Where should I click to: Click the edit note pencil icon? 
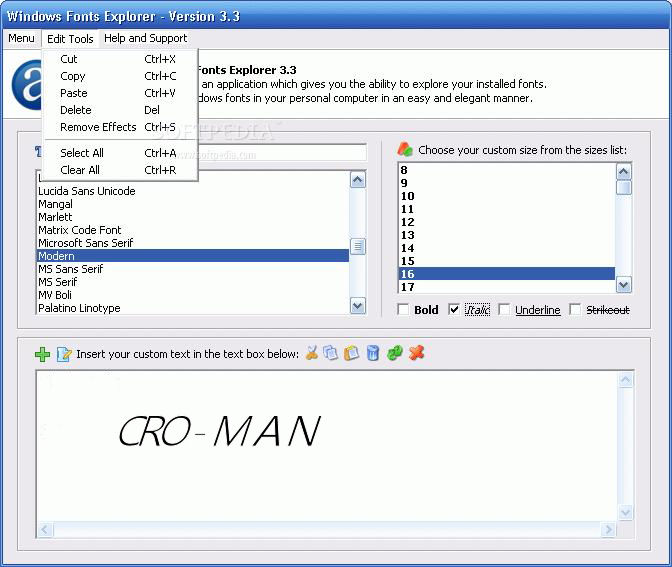pyautogui.click(x=64, y=354)
